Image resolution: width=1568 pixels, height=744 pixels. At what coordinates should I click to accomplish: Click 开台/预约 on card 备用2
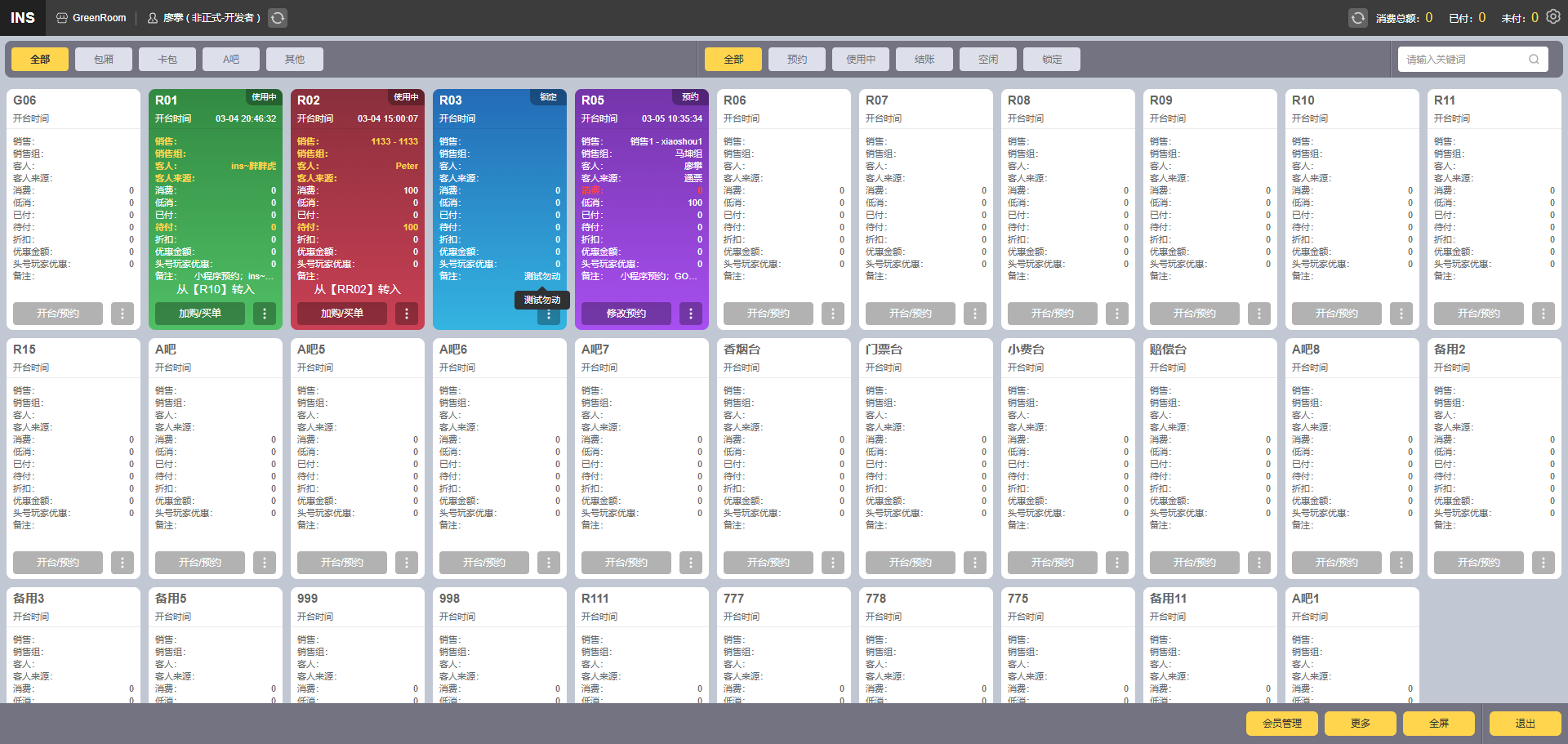tap(1479, 563)
